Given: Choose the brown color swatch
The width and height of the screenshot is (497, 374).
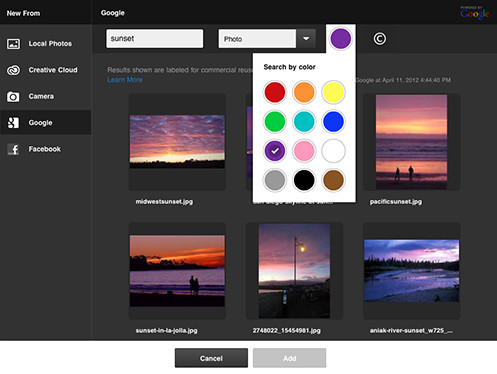Looking at the screenshot, I should pyautogui.click(x=333, y=180).
